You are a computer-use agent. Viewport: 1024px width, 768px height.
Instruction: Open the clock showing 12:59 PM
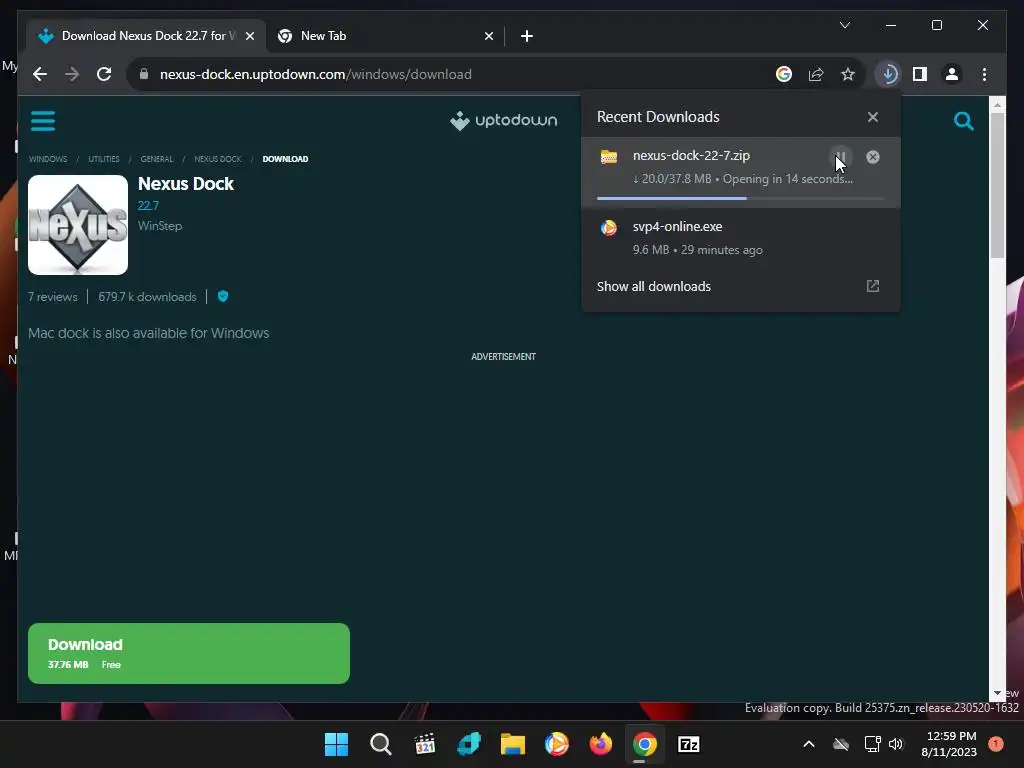(949, 744)
